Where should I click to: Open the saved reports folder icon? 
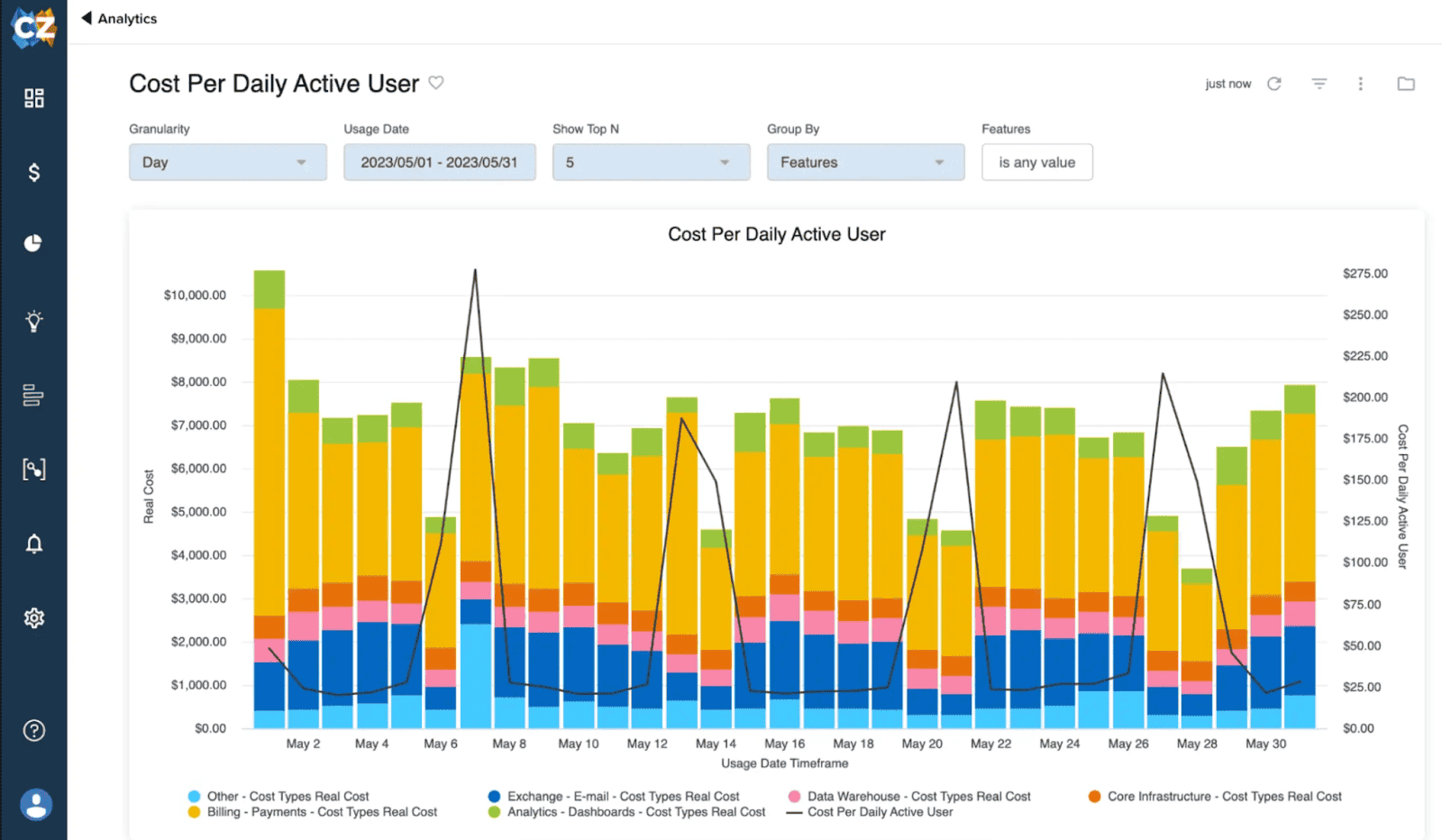point(1405,83)
